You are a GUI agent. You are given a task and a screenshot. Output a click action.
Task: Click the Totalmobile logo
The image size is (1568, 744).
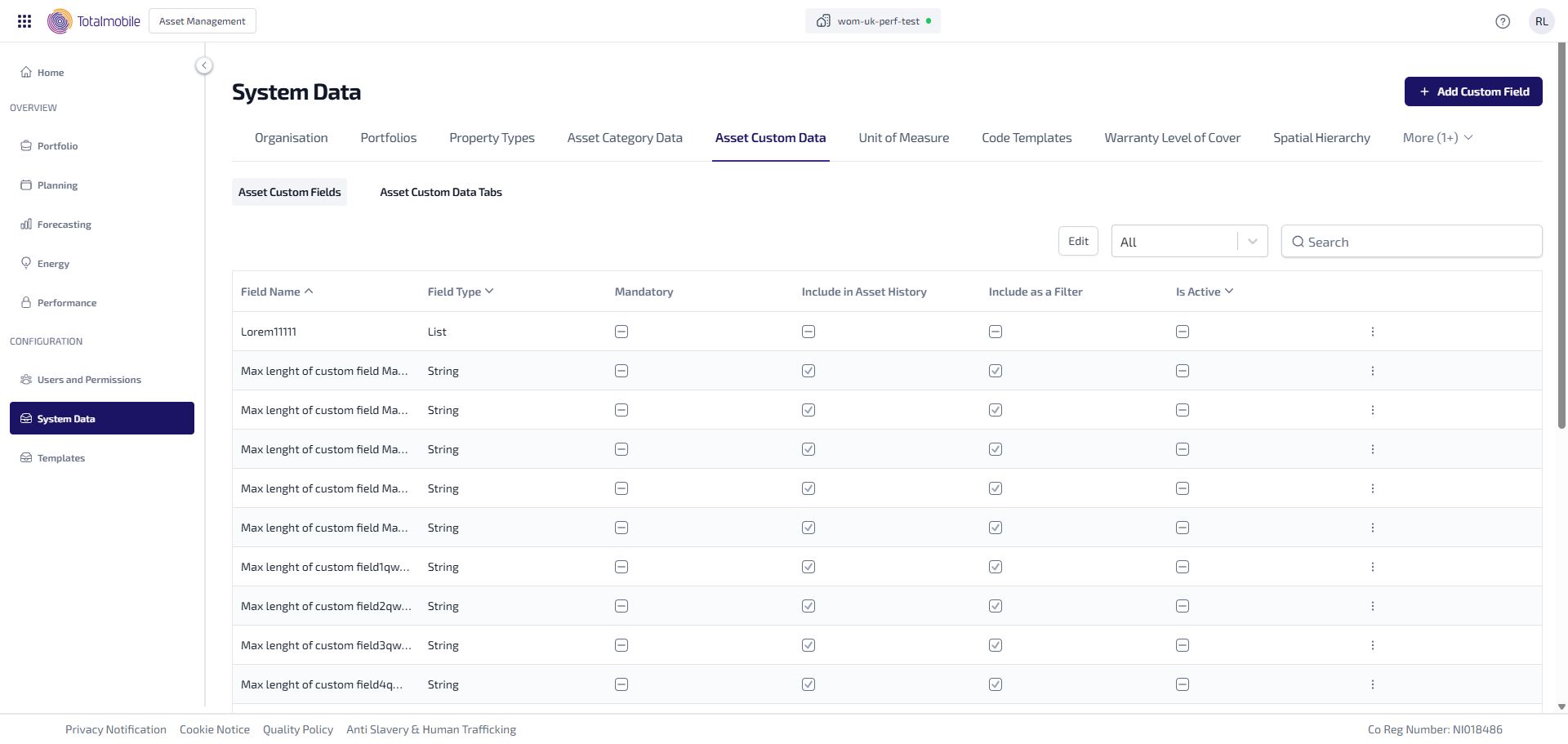(94, 21)
